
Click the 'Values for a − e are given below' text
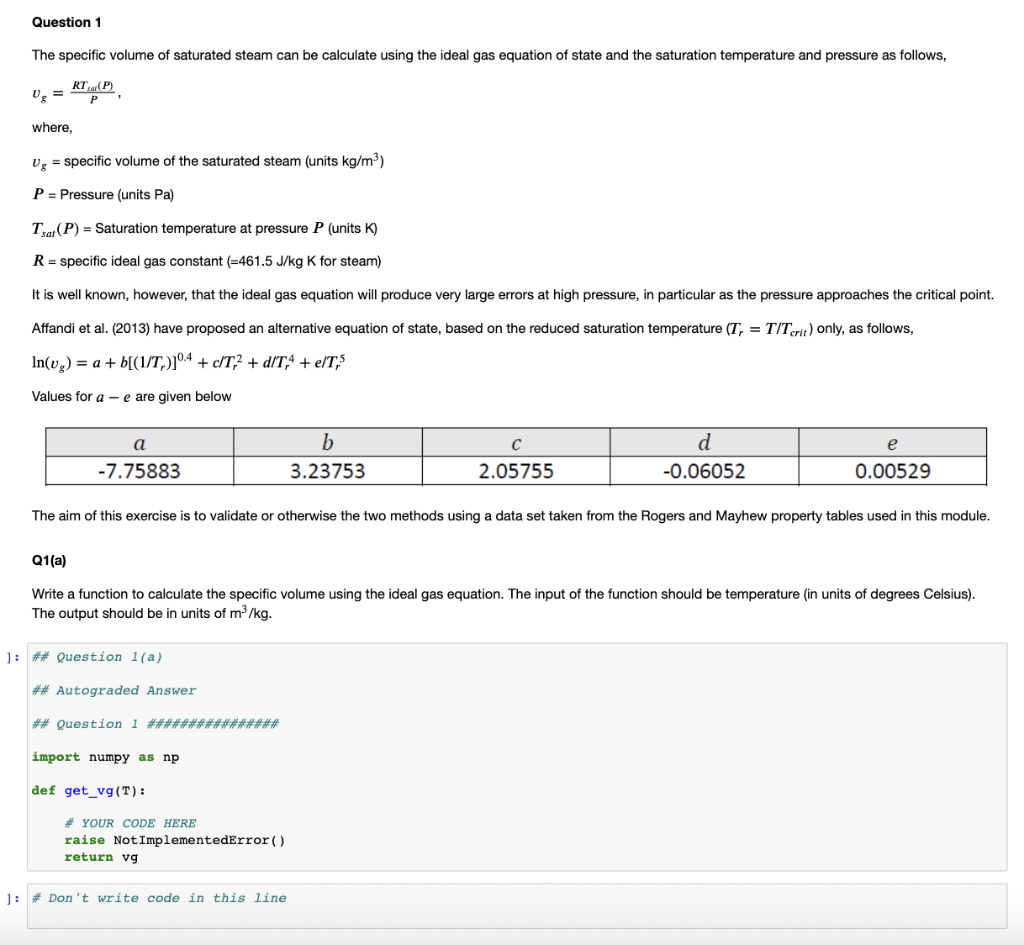point(131,396)
